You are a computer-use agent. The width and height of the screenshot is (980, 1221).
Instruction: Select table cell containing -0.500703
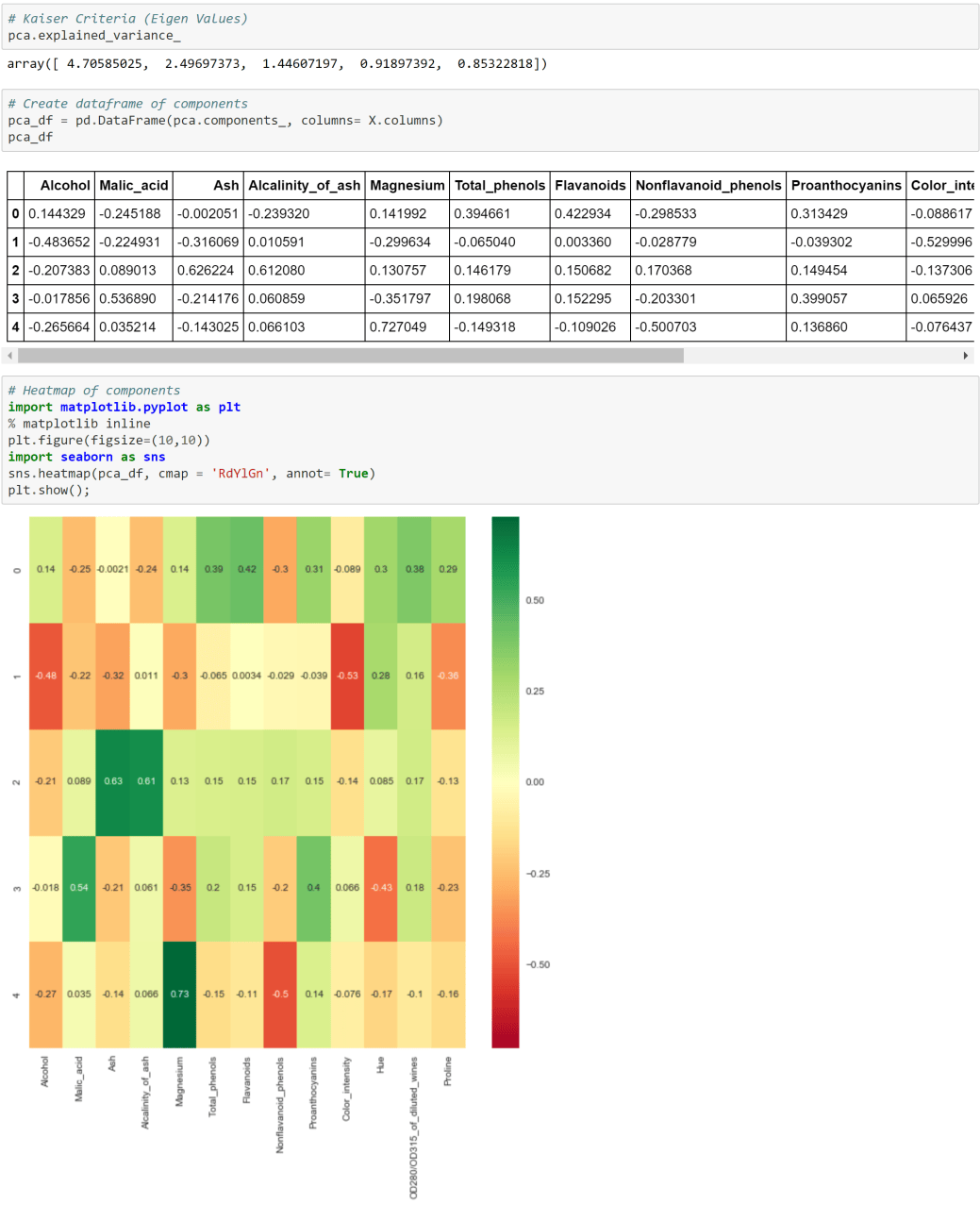point(708,327)
